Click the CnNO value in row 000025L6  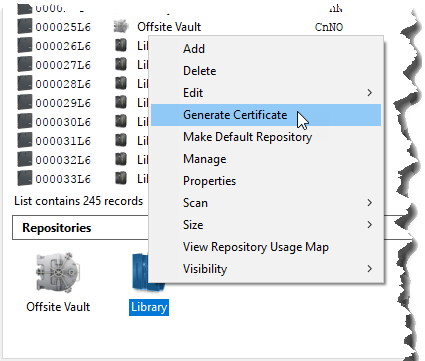click(329, 27)
